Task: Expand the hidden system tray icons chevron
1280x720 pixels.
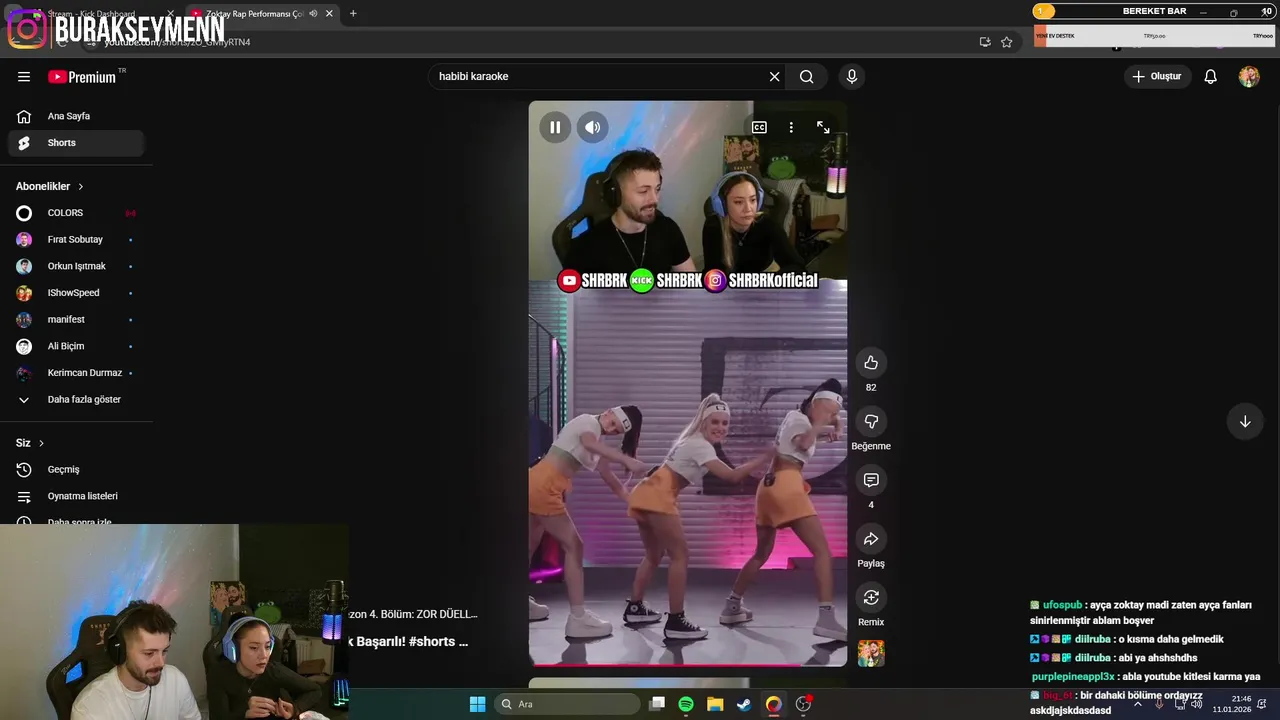Action: tap(1138, 704)
